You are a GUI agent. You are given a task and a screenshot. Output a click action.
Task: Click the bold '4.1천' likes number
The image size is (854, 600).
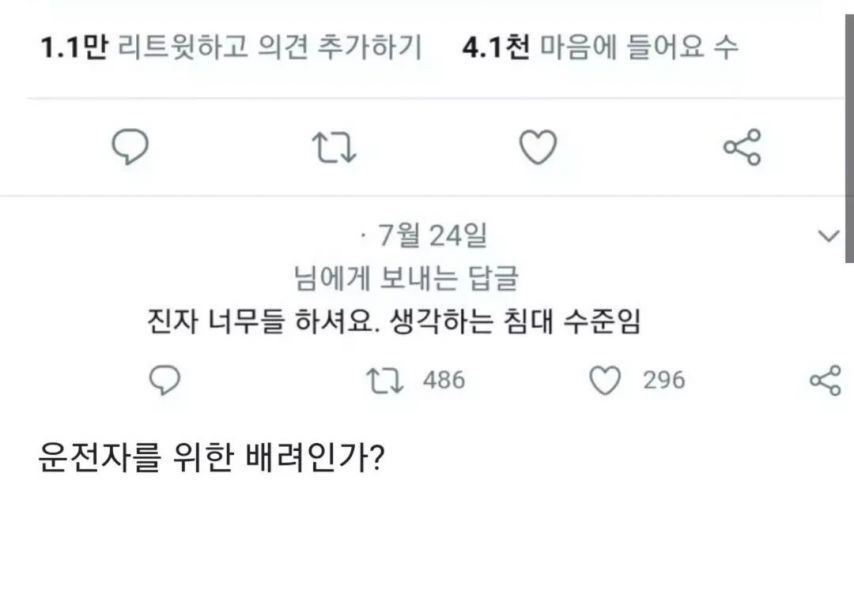(x=496, y=47)
